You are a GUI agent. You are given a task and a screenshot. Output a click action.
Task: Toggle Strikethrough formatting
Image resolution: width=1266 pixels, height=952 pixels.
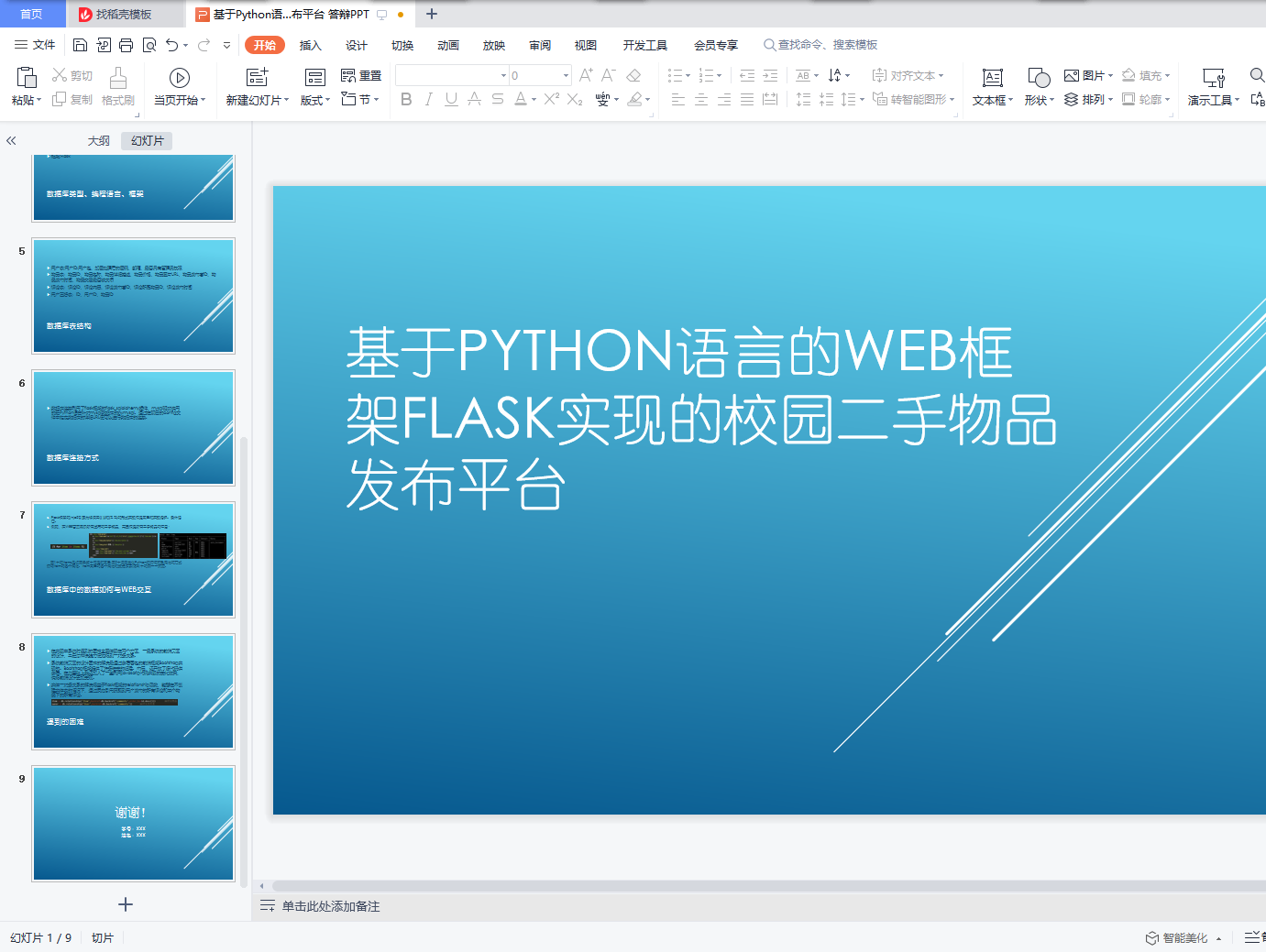pos(474,100)
